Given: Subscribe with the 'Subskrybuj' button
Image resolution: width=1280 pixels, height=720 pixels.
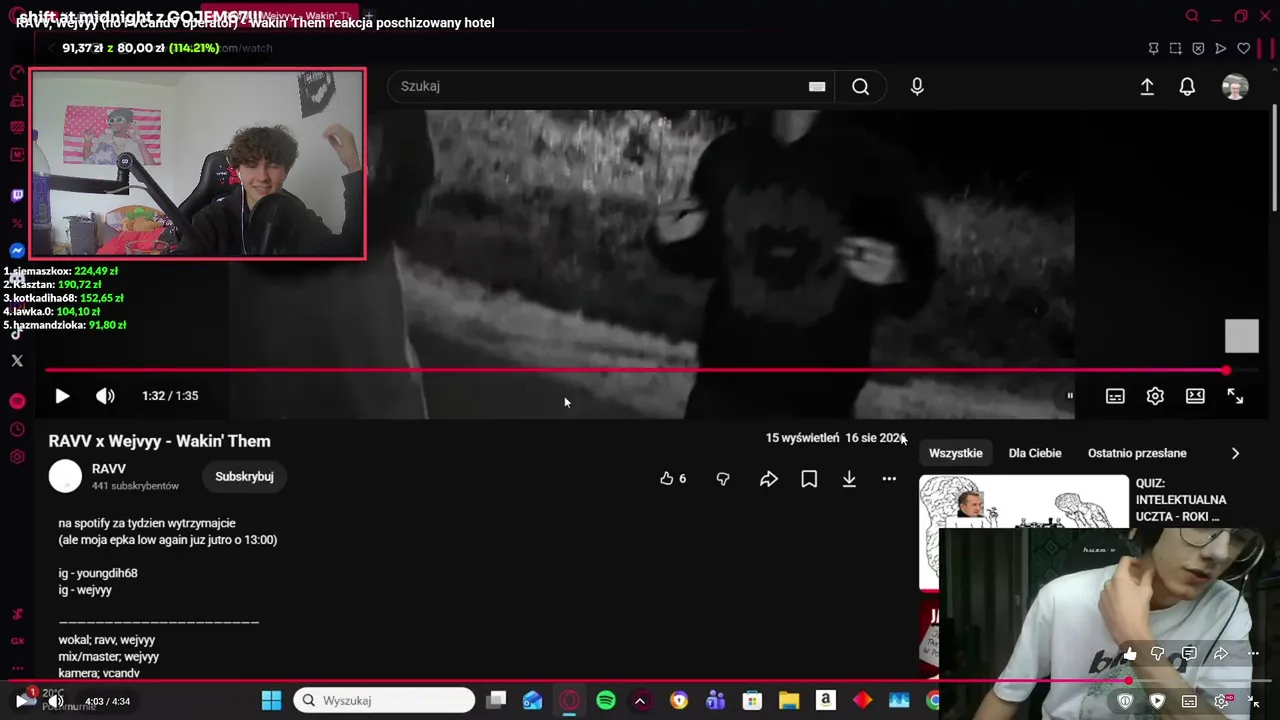Looking at the screenshot, I should (x=244, y=477).
